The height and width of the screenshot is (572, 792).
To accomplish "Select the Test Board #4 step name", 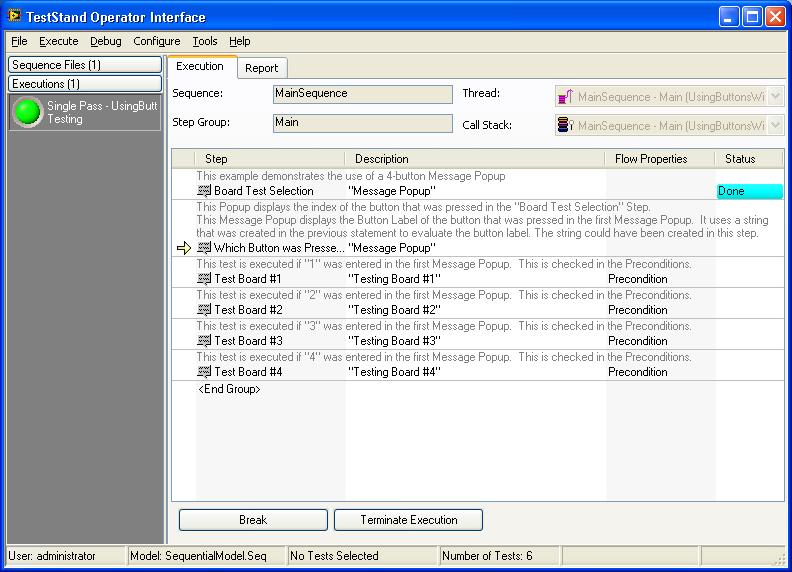I will pyautogui.click(x=248, y=372).
